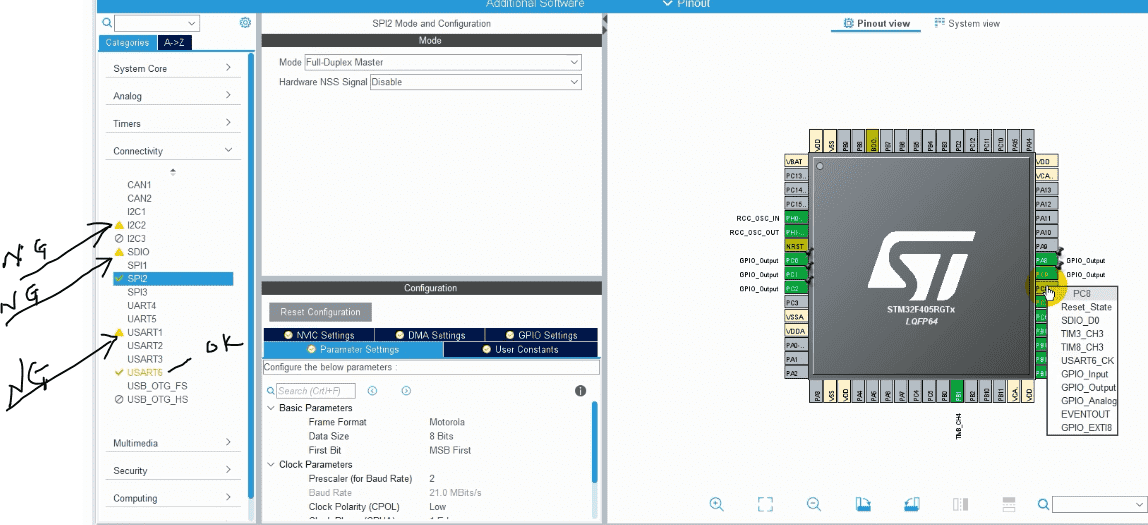Select the Parameter Settings tab
The height and width of the screenshot is (525, 1148).
pyautogui.click(x=353, y=349)
